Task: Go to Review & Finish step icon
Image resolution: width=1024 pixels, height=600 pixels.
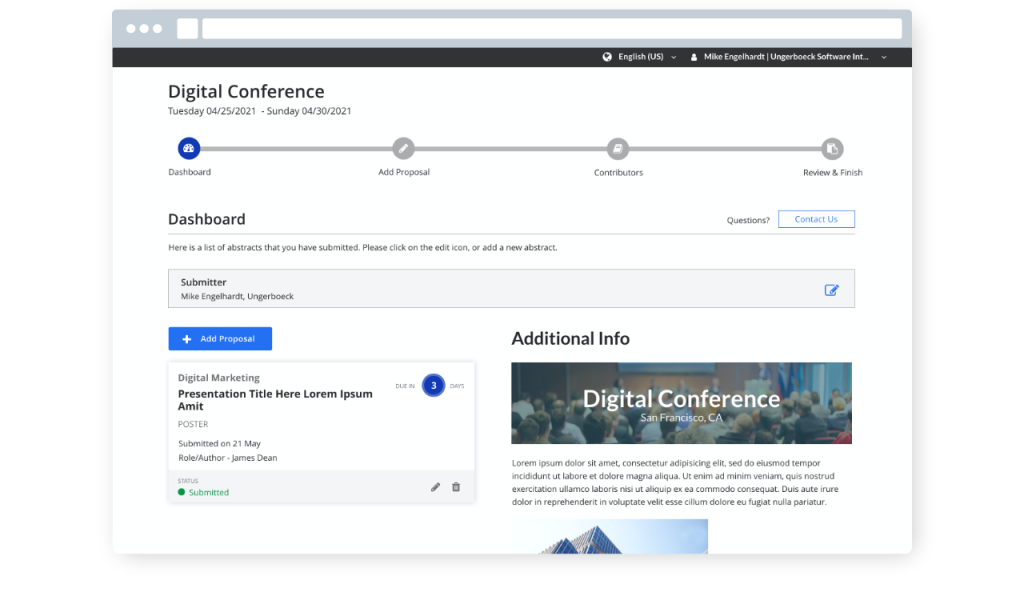Action: [832, 149]
